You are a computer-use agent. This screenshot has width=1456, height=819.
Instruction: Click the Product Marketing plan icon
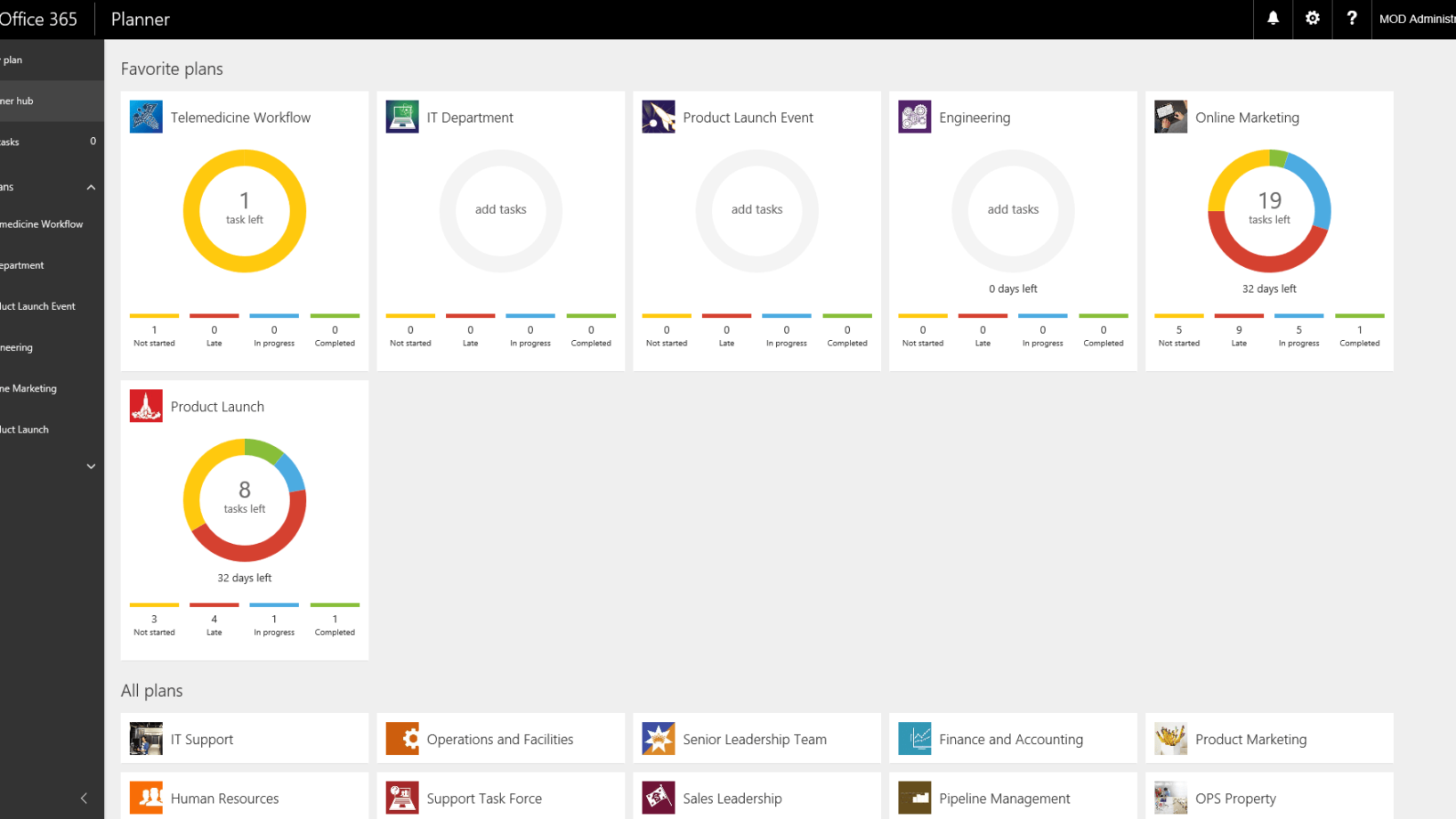[x=1171, y=739]
